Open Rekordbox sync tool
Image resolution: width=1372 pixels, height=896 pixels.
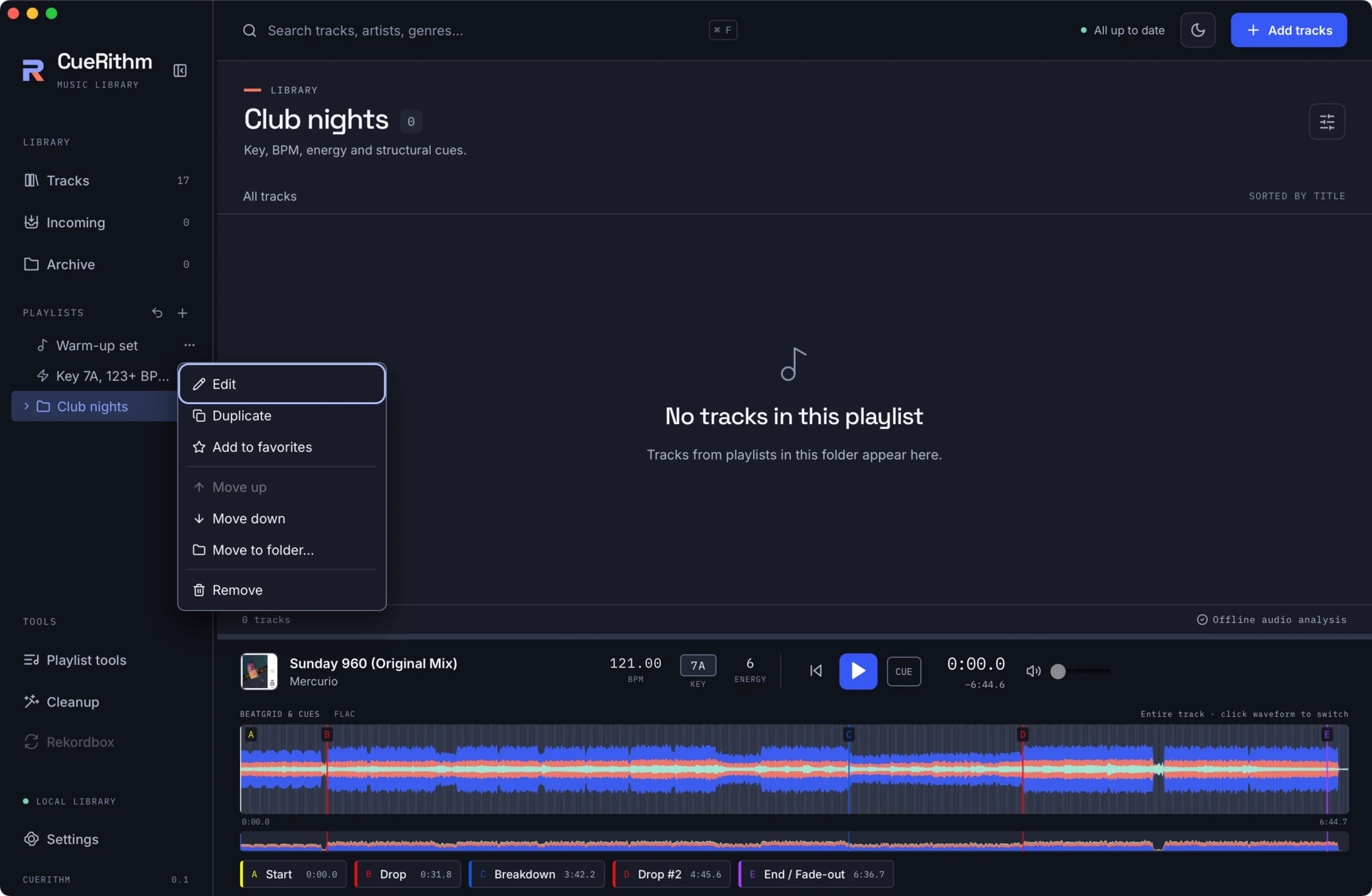(106, 742)
